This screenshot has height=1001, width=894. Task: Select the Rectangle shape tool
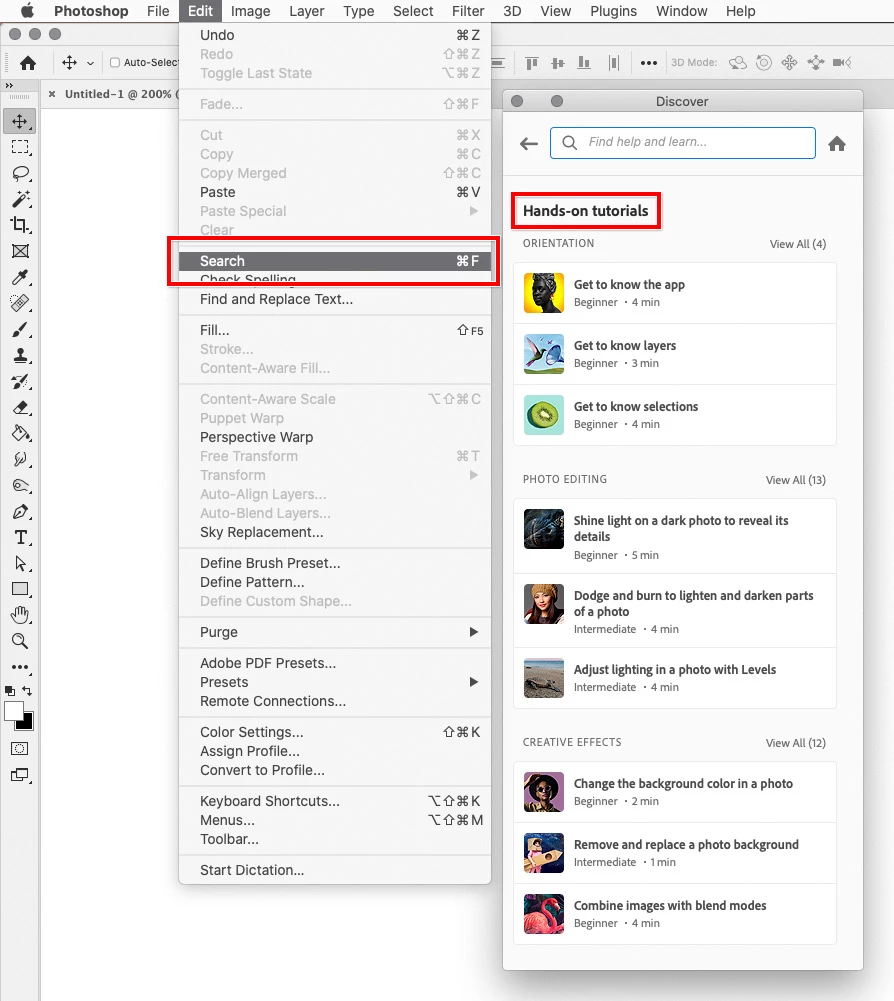point(20,589)
